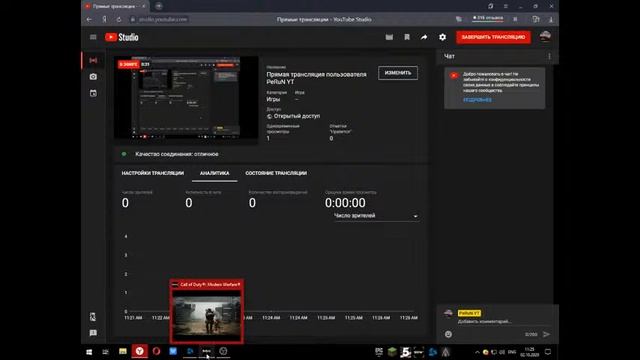
Task: Click the sidebar icon above the feedback icon
Action: tap(93, 317)
